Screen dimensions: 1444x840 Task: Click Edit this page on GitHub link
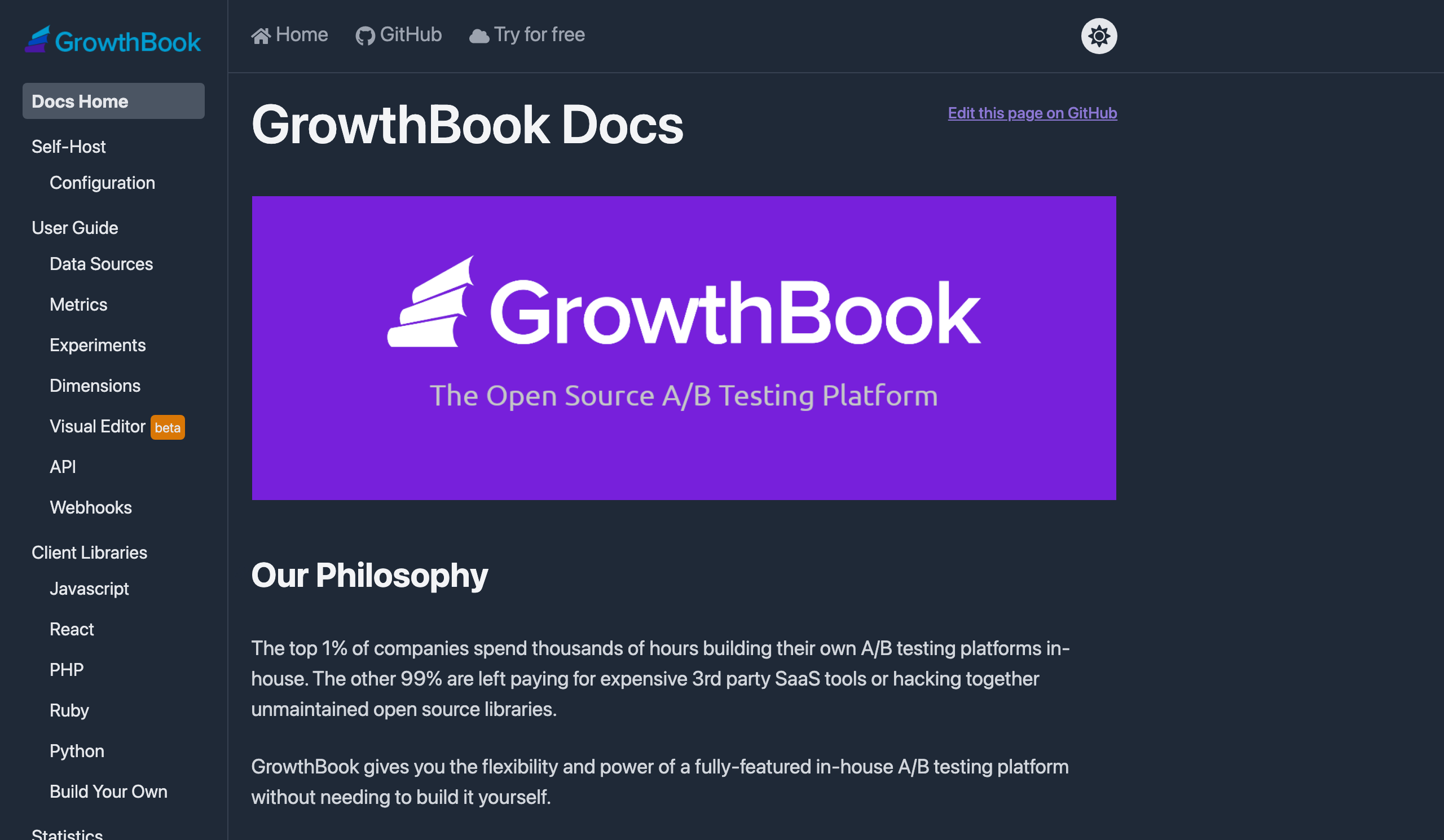(1032, 113)
